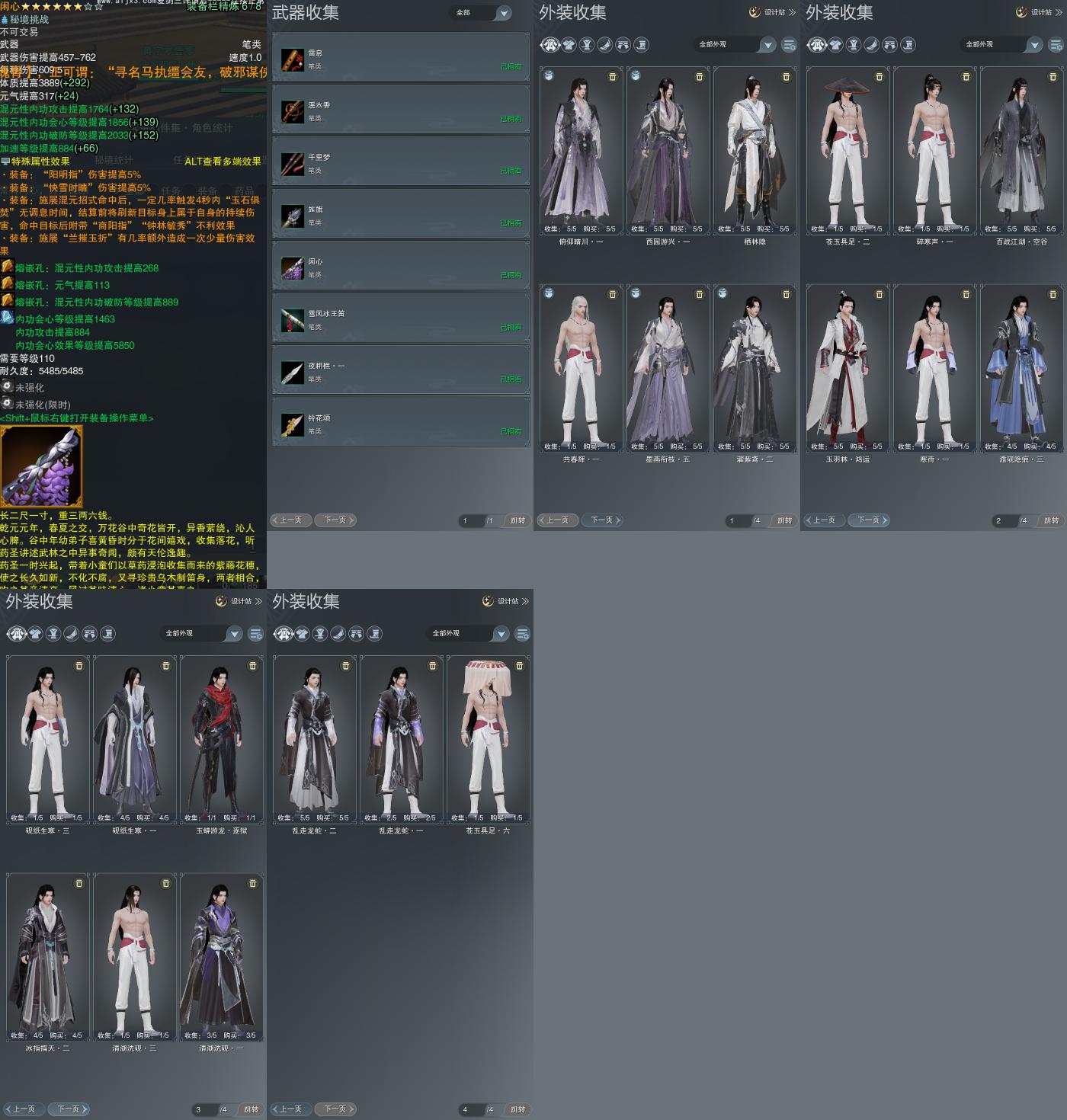Switch to the belt filter on outfit page 1

coord(587,45)
